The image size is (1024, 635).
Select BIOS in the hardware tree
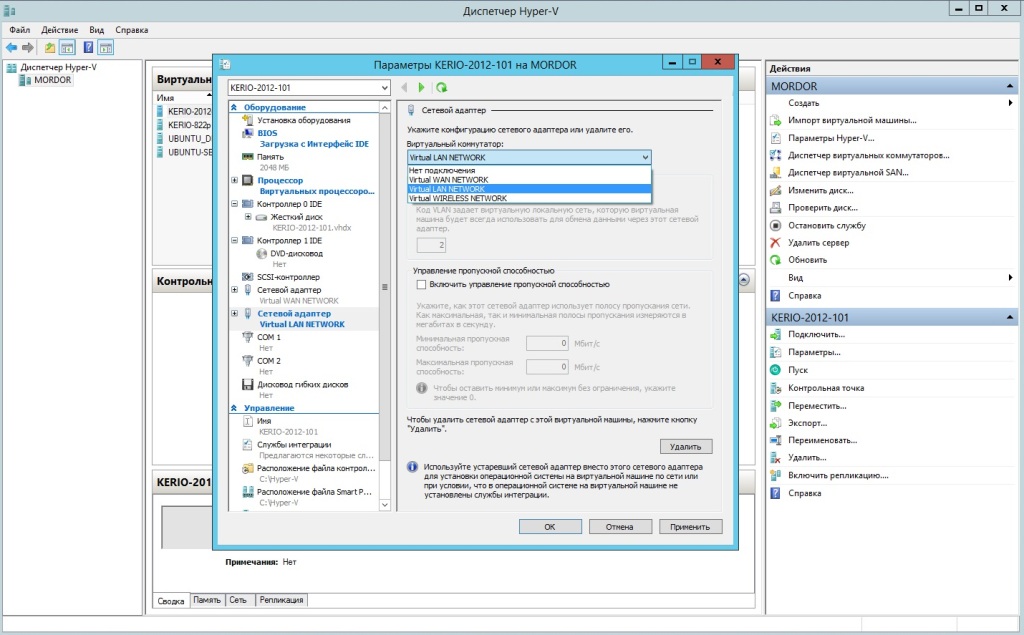coord(267,132)
